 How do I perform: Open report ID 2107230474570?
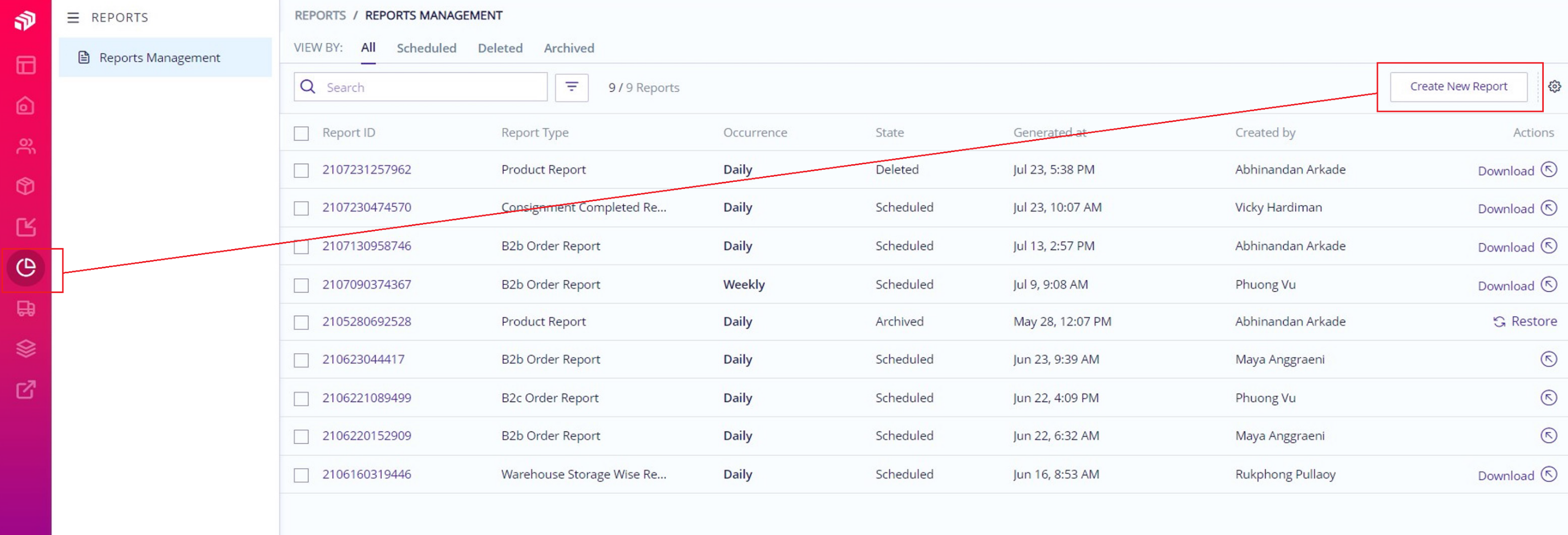tap(366, 207)
